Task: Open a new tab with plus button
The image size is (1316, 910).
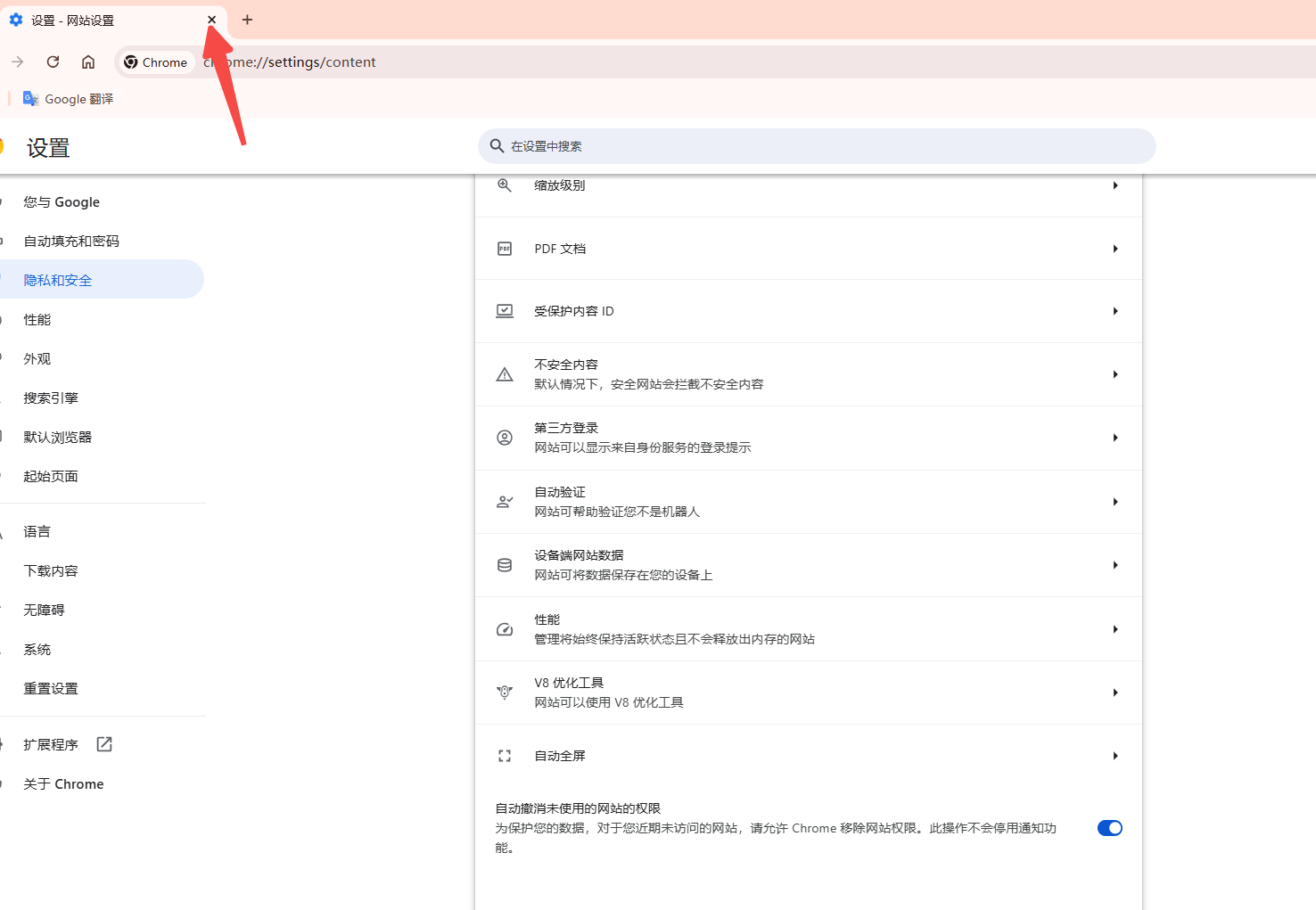Action: tap(247, 20)
